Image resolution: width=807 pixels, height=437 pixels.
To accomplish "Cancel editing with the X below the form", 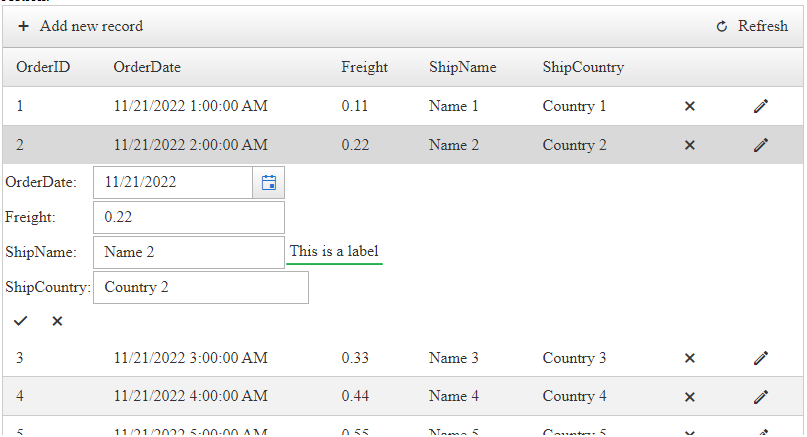I will [x=57, y=321].
